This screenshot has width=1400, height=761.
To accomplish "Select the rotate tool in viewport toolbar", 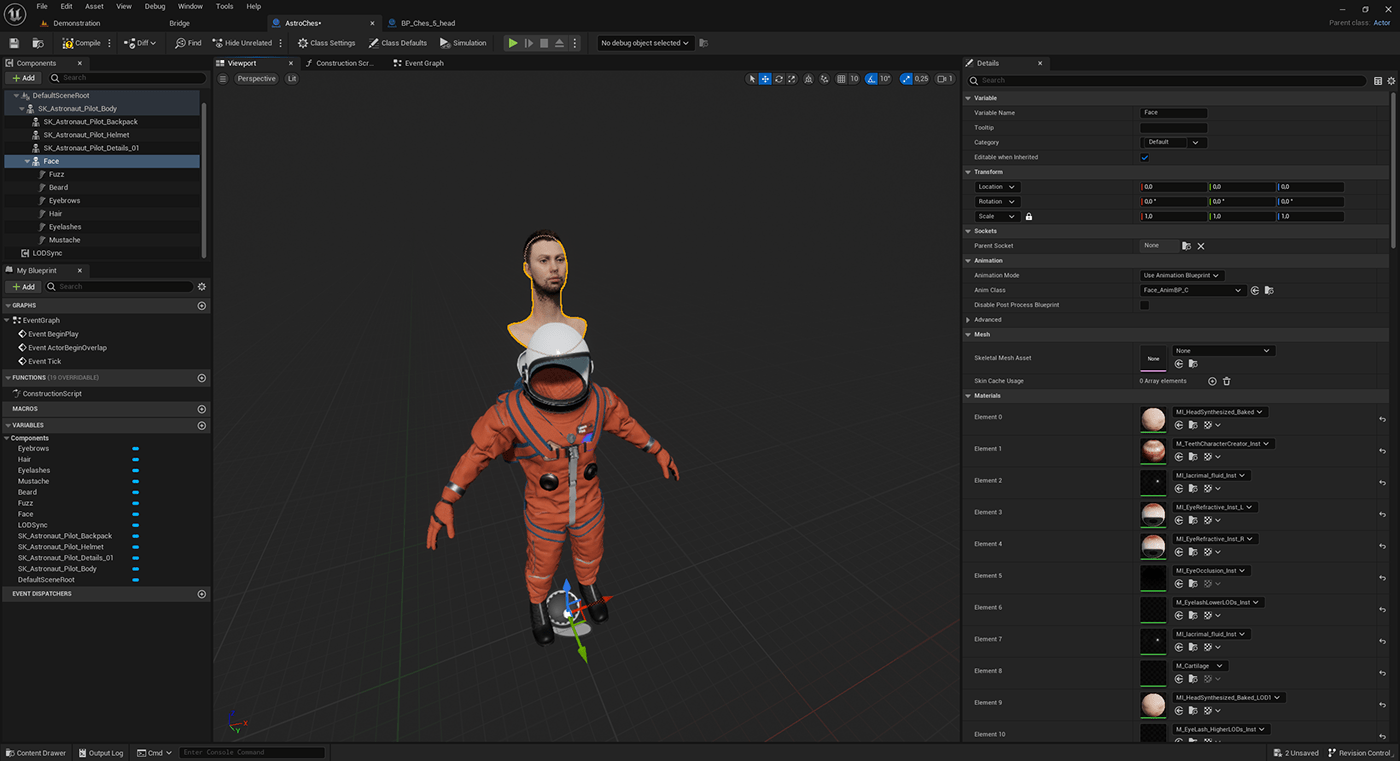I will tap(779, 79).
